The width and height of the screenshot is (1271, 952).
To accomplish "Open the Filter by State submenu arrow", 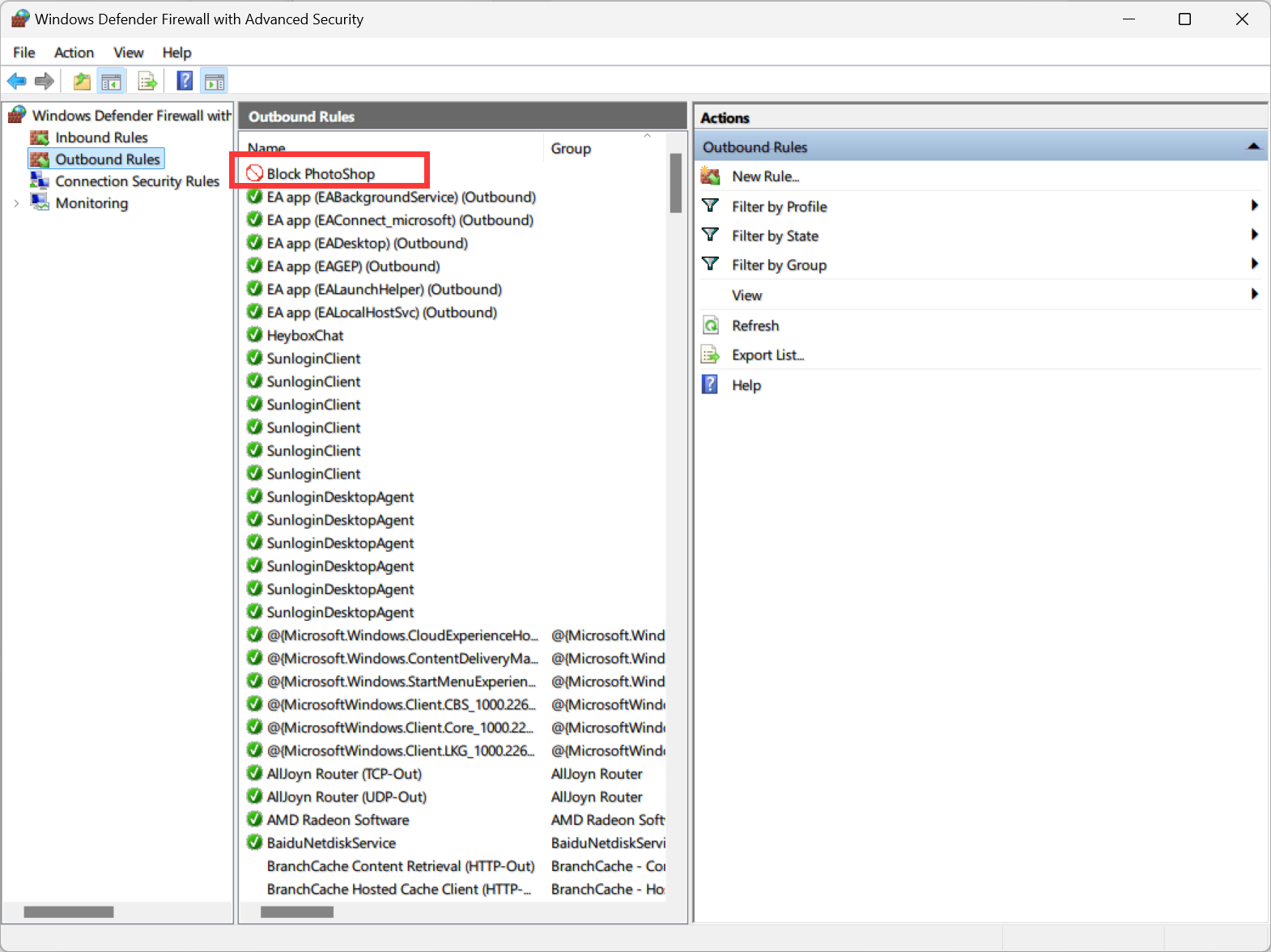I will (x=1254, y=235).
